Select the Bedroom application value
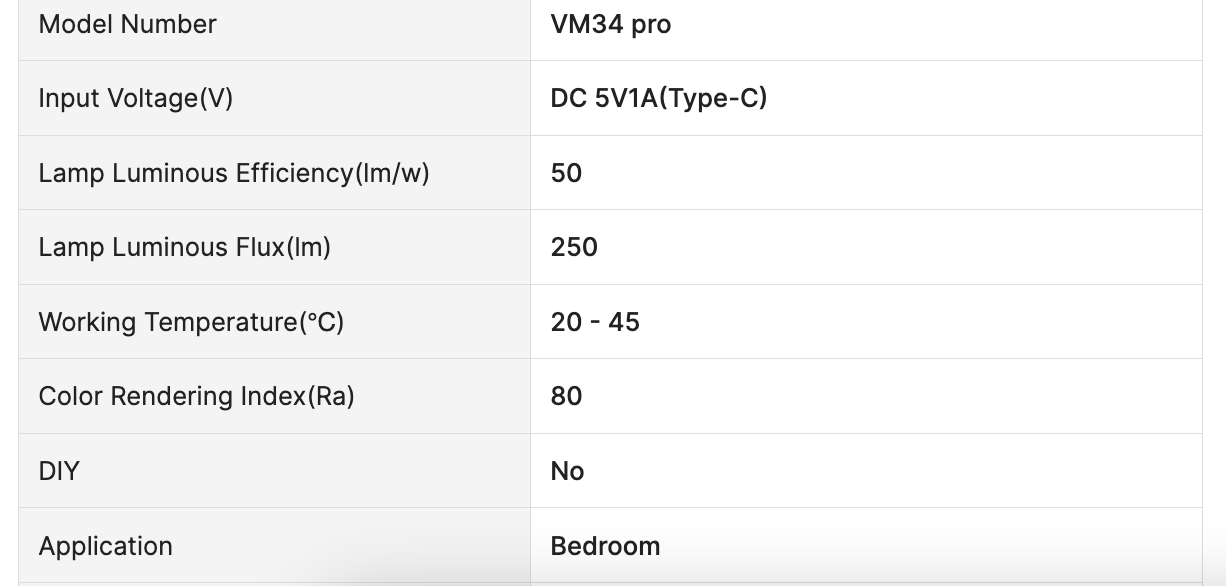The height and width of the screenshot is (586, 1226). coord(605,546)
